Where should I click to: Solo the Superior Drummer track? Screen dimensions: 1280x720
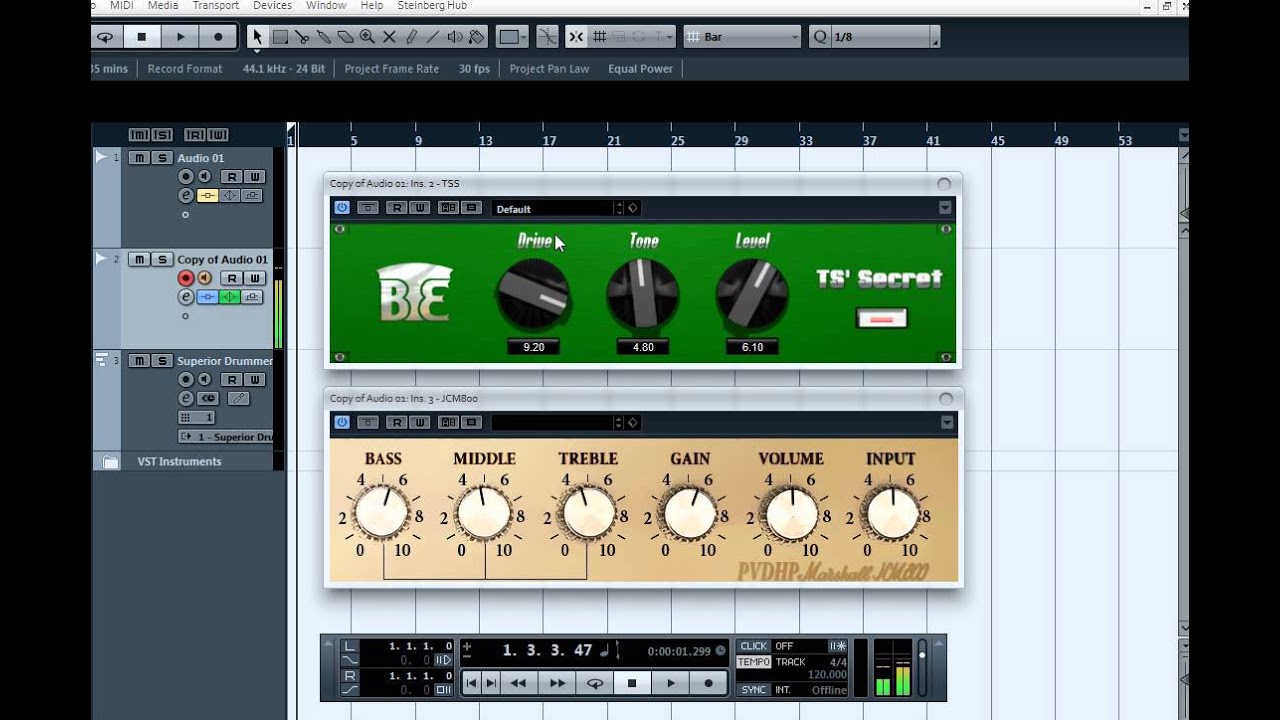(161, 361)
